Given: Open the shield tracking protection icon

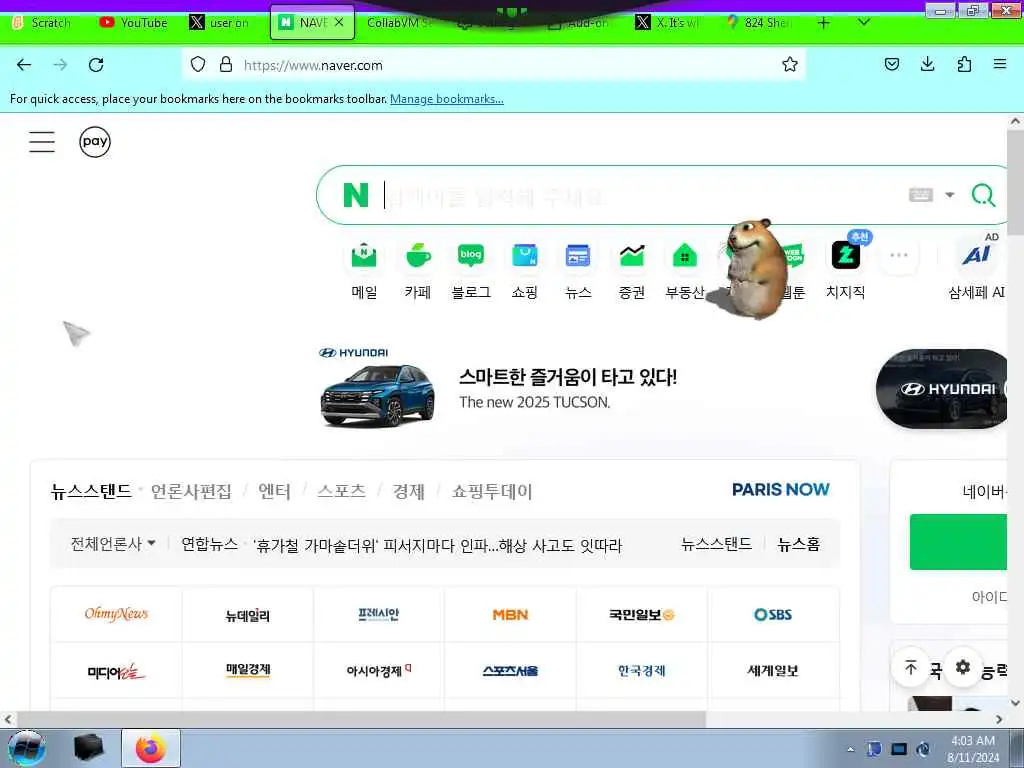Looking at the screenshot, I should 198,64.
